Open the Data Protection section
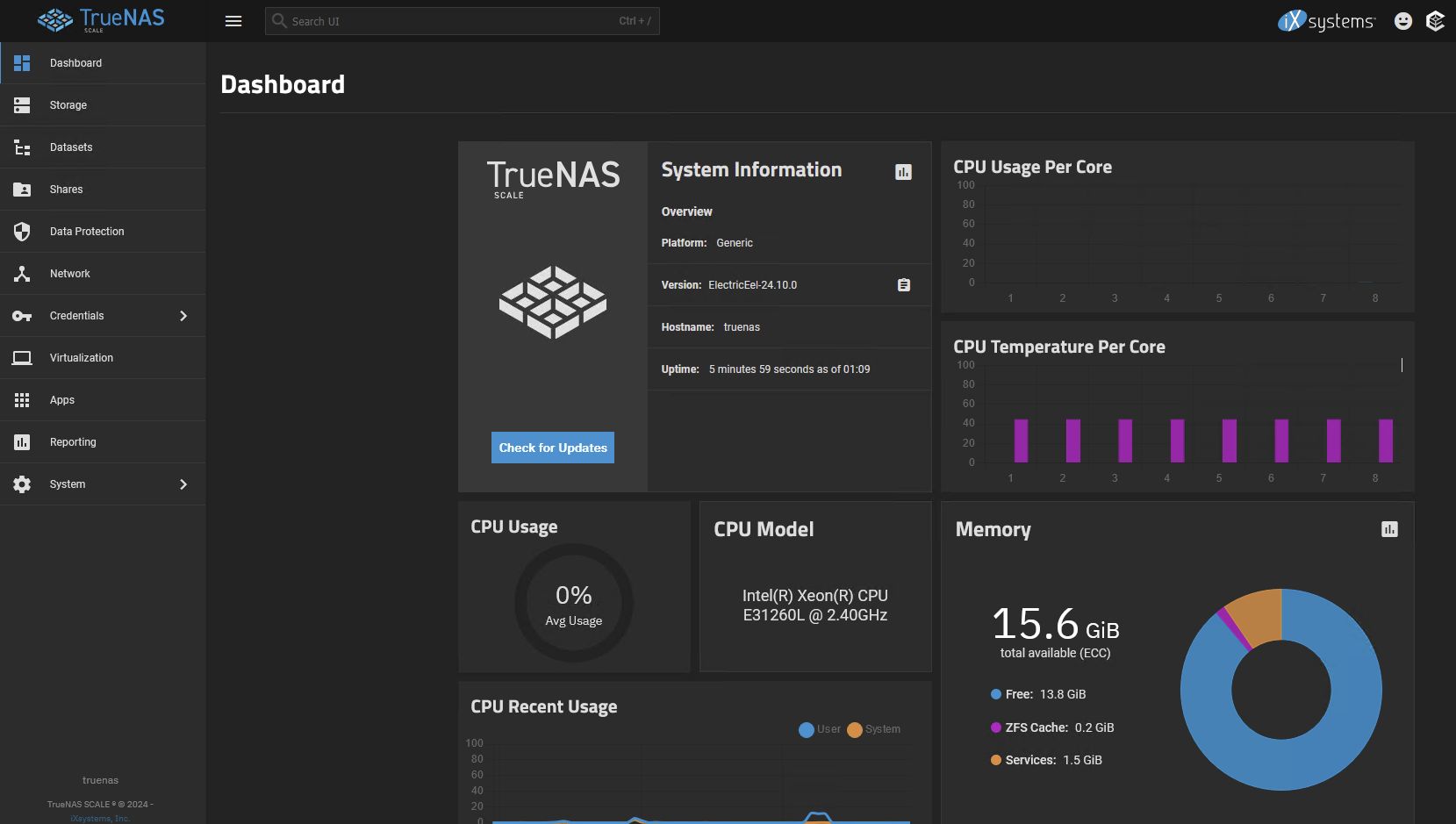This screenshot has width=1456, height=824. click(86, 231)
